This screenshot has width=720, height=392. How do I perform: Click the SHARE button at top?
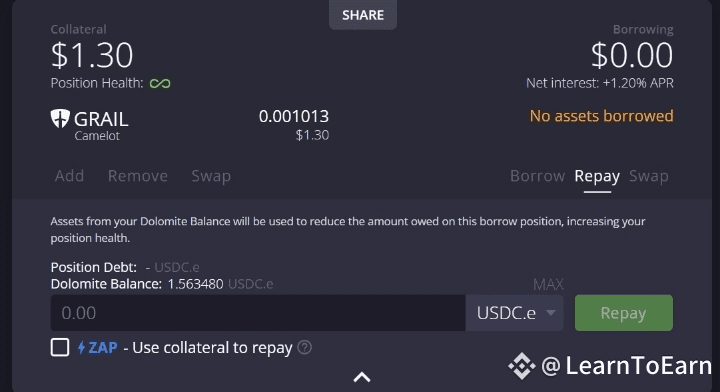(363, 15)
